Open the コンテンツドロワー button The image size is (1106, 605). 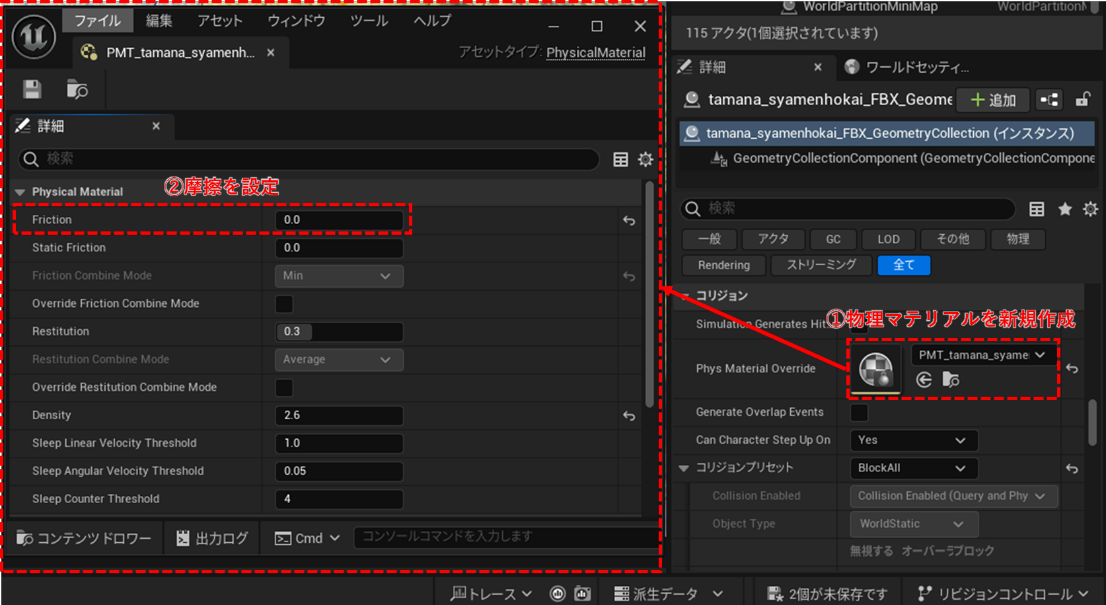click(84, 538)
